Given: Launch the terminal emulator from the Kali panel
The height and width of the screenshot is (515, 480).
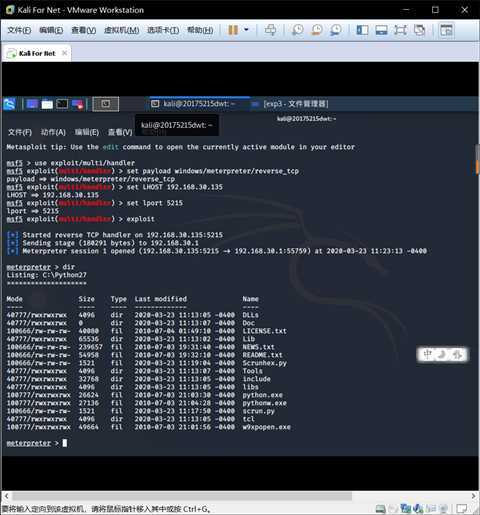Looking at the screenshot, I should click(x=62, y=104).
